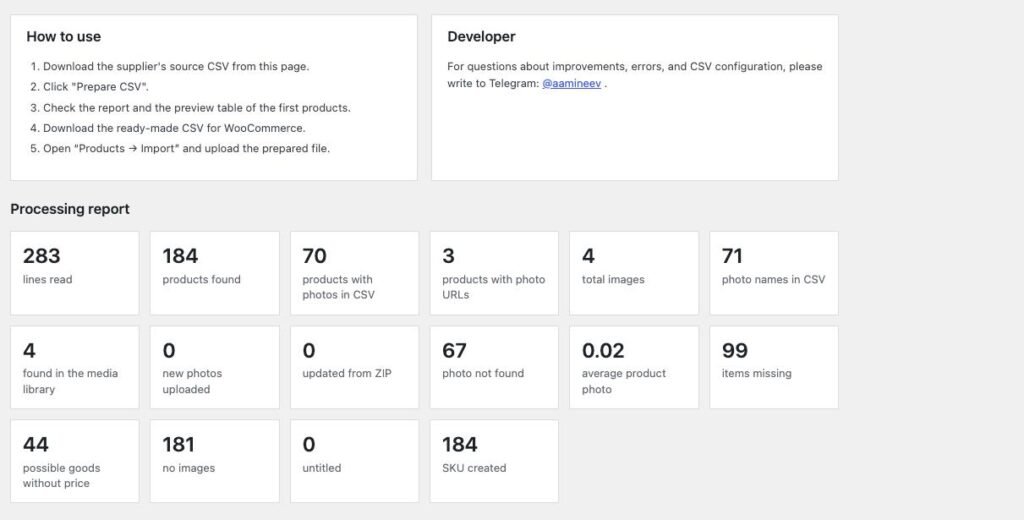The height and width of the screenshot is (520, 1024).
Task: Open the @aamineev Telegram link
Action: click(x=571, y=84)
